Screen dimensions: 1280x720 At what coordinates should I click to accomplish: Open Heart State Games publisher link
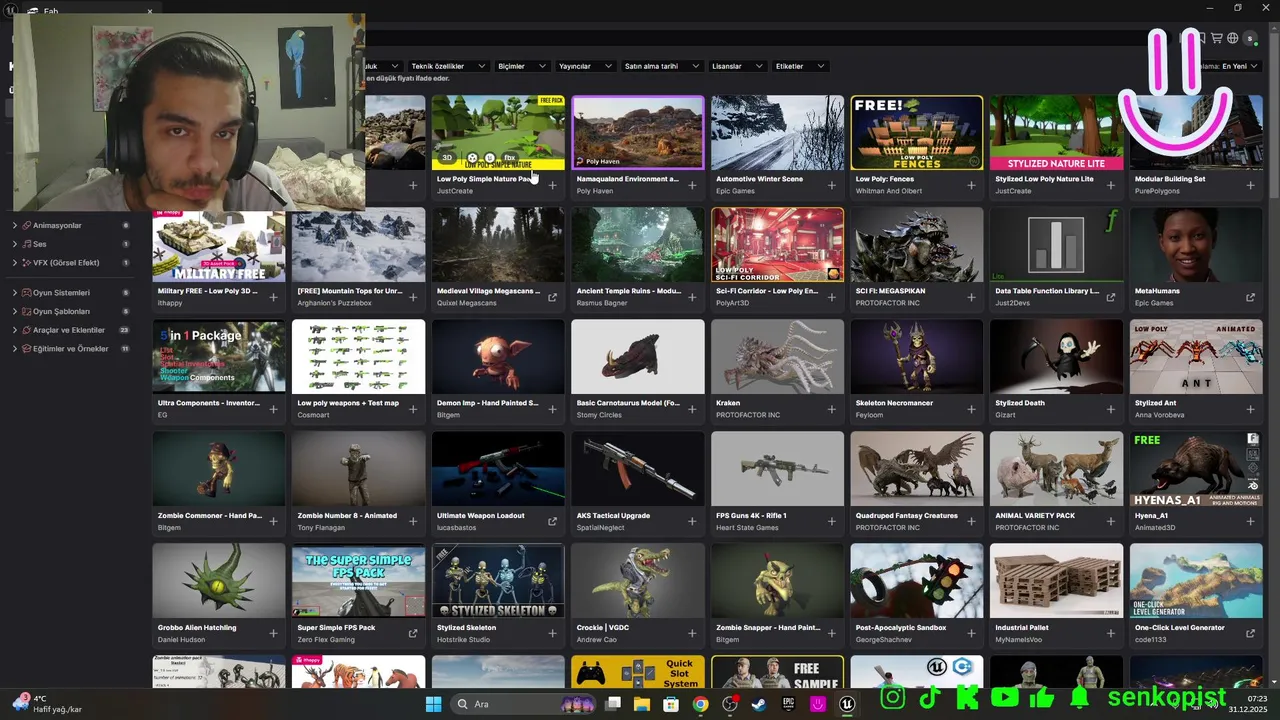coord(747,527)
